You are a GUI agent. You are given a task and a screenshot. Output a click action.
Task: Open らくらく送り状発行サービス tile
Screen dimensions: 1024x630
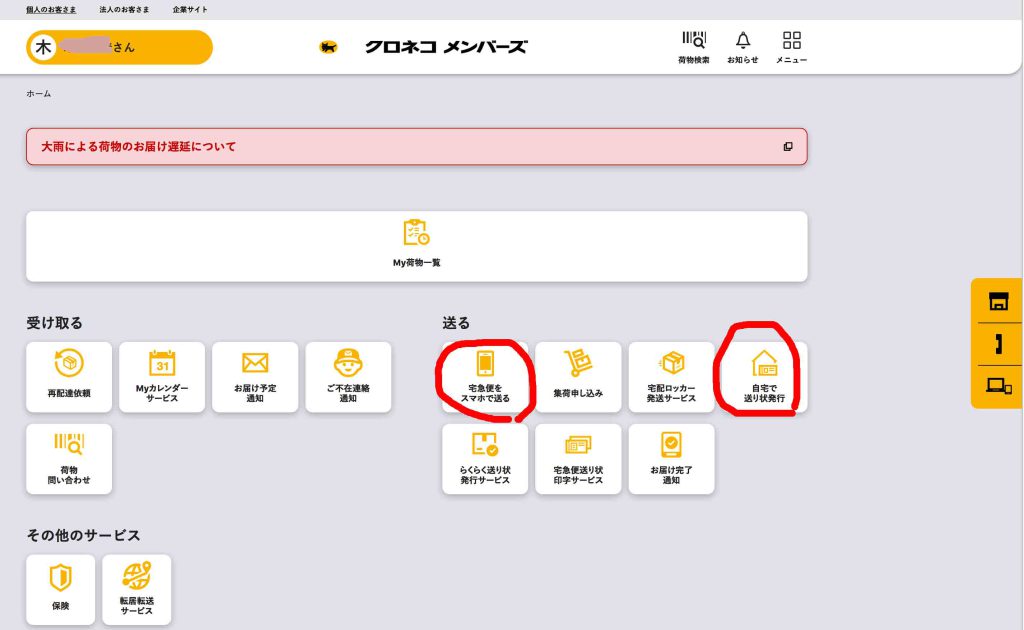[x=485, y=459]
